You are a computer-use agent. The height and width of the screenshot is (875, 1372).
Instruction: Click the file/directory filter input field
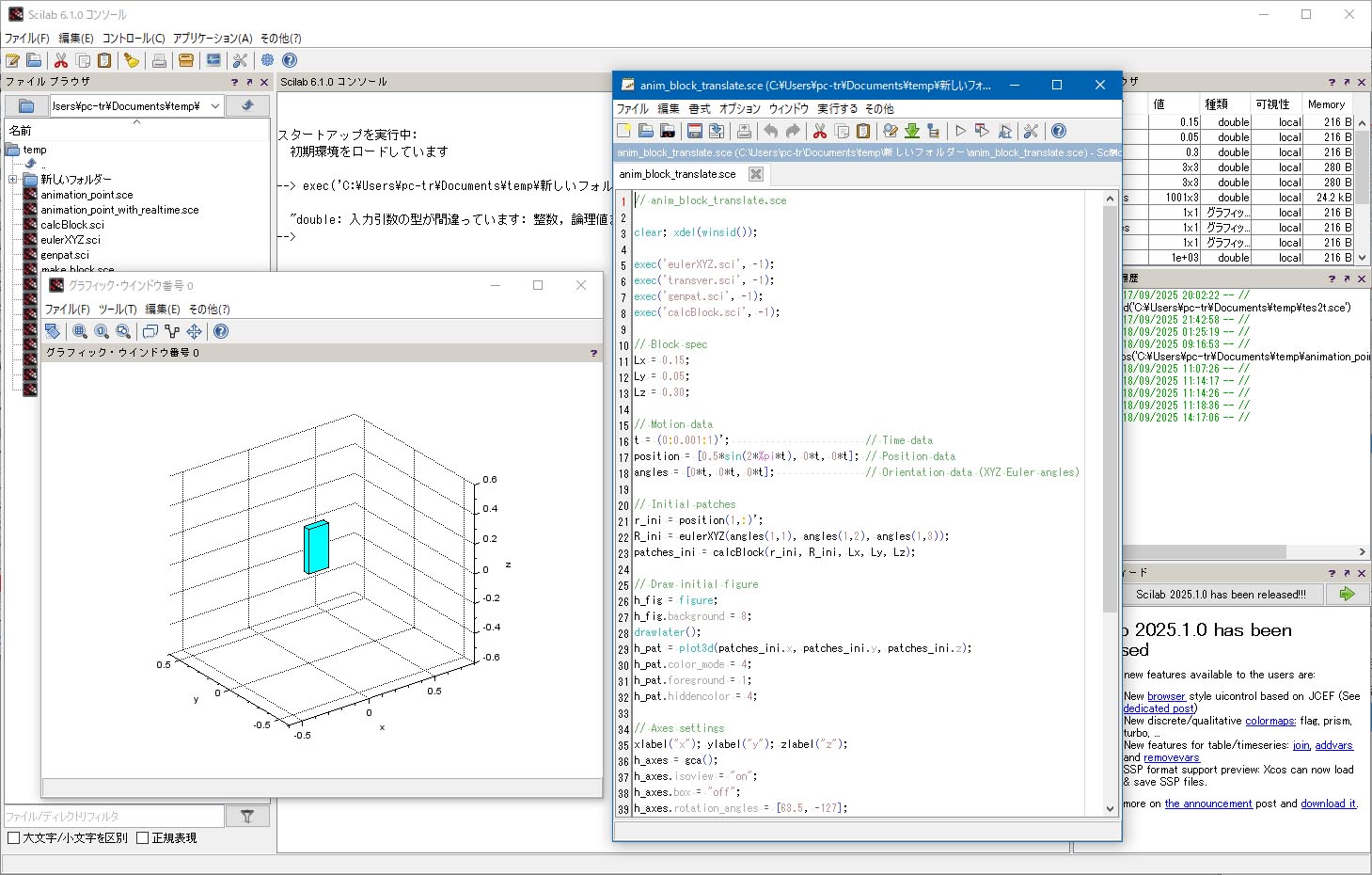tap(114, 817)
